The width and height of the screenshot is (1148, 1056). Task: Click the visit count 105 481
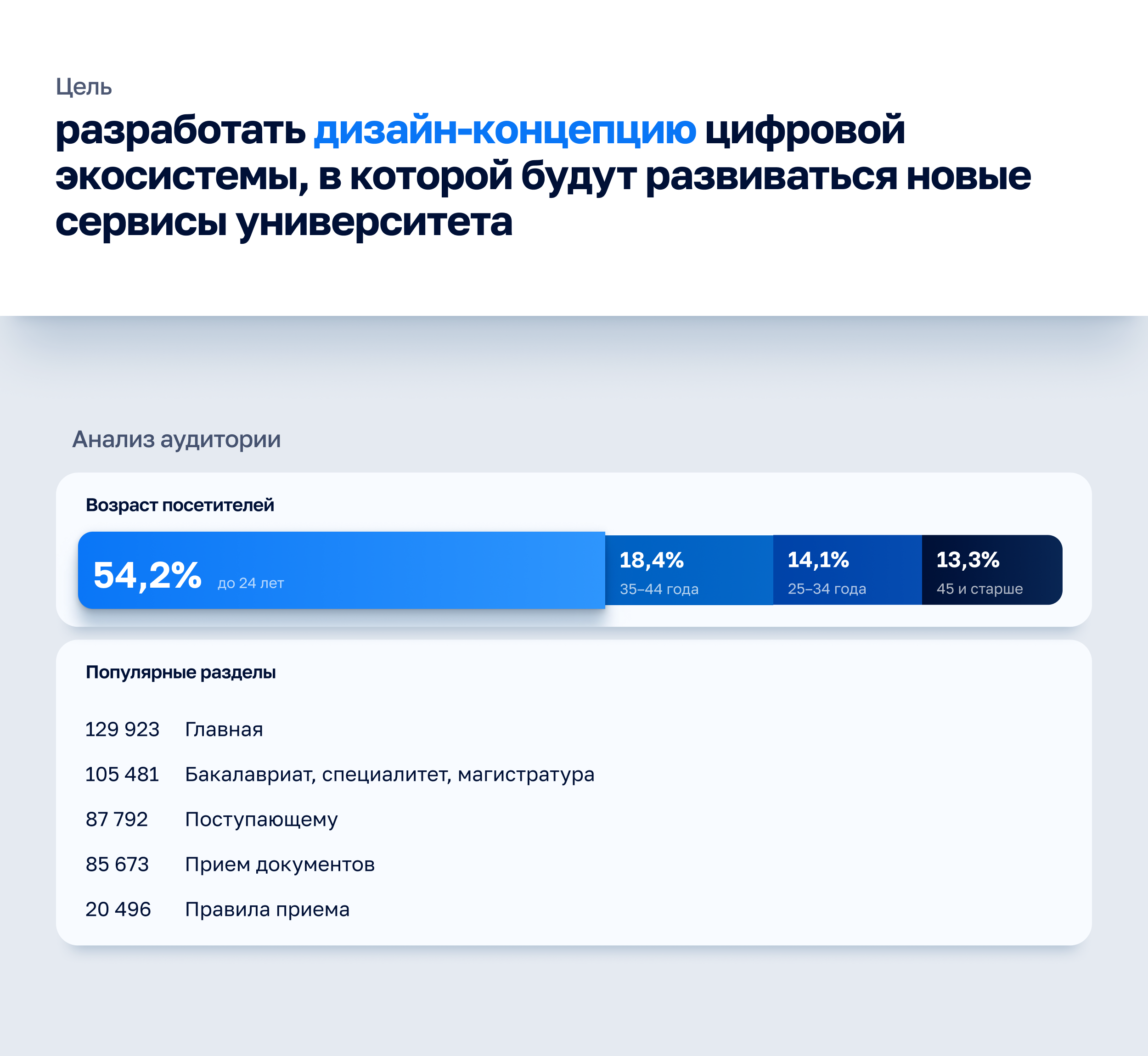coord(122,774)
